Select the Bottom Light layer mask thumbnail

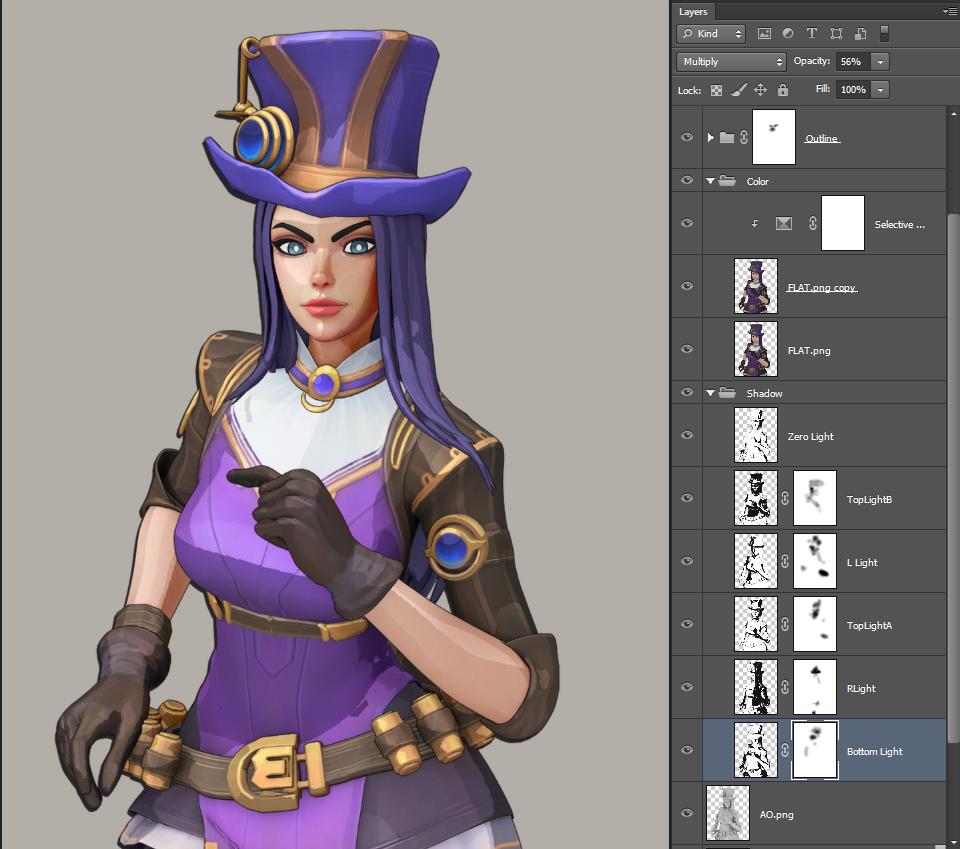pyautogui.click(x=815, y=750)
